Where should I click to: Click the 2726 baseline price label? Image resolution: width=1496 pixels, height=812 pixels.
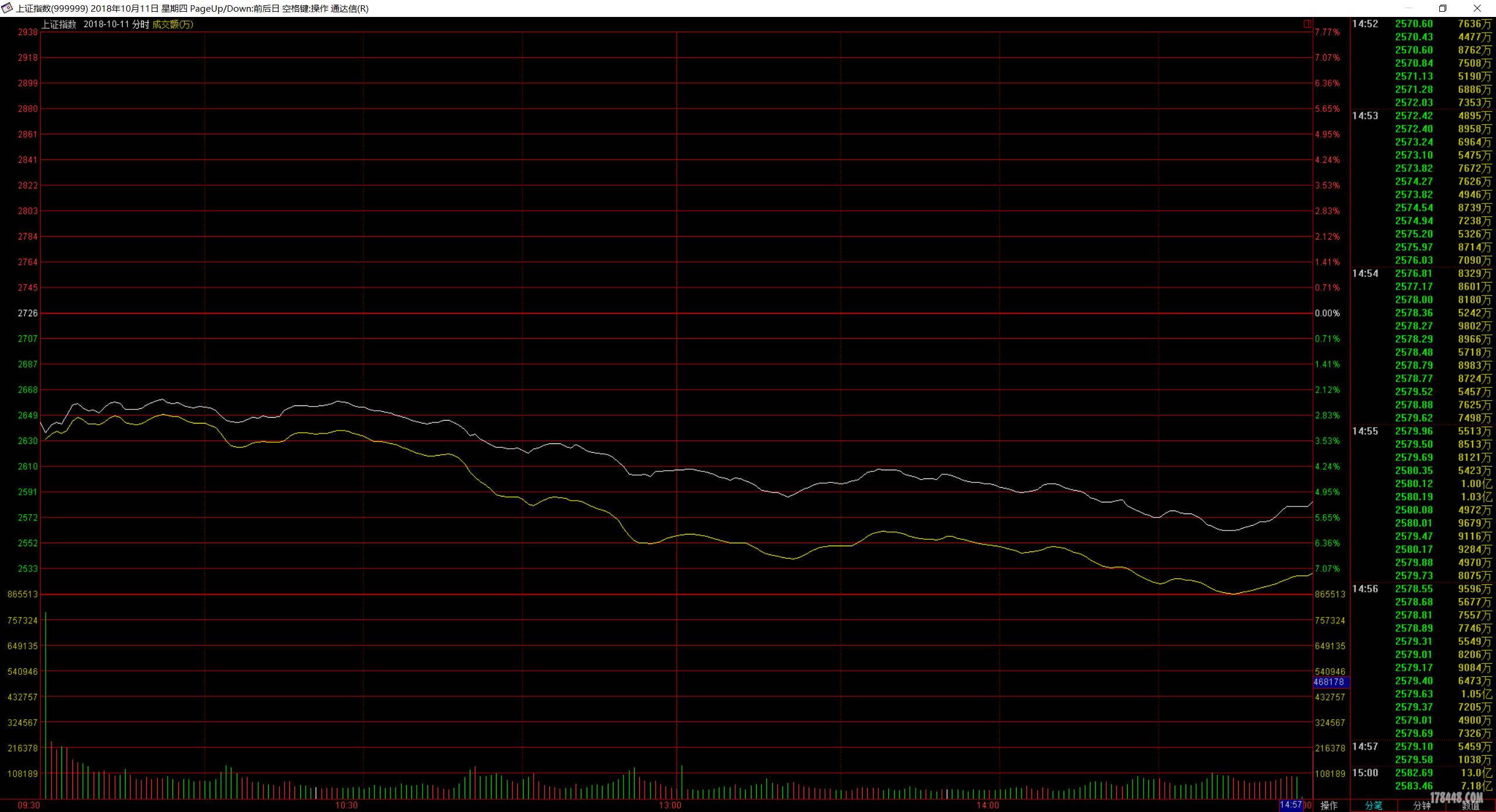(27, 314)
